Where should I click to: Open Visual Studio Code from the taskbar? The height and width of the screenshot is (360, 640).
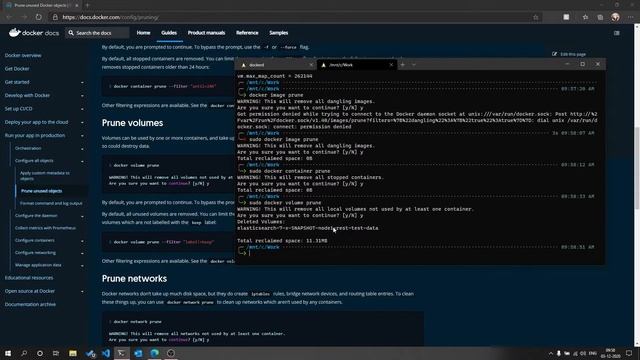[106, 353]
